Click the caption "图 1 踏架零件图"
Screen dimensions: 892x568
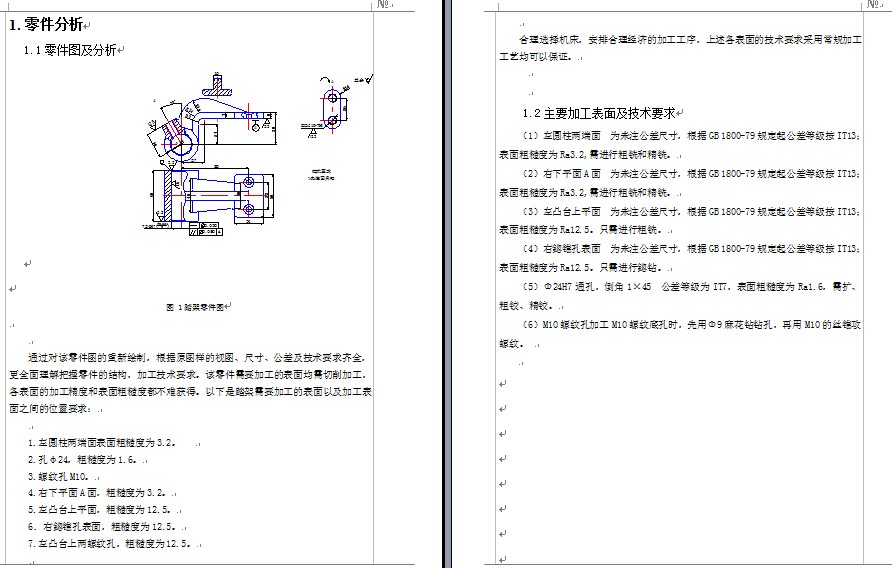click(x=195, y=307)
